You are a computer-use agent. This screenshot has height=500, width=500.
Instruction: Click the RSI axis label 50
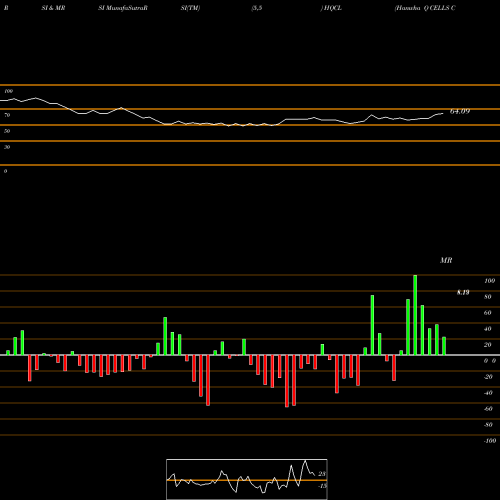point(7,131)
